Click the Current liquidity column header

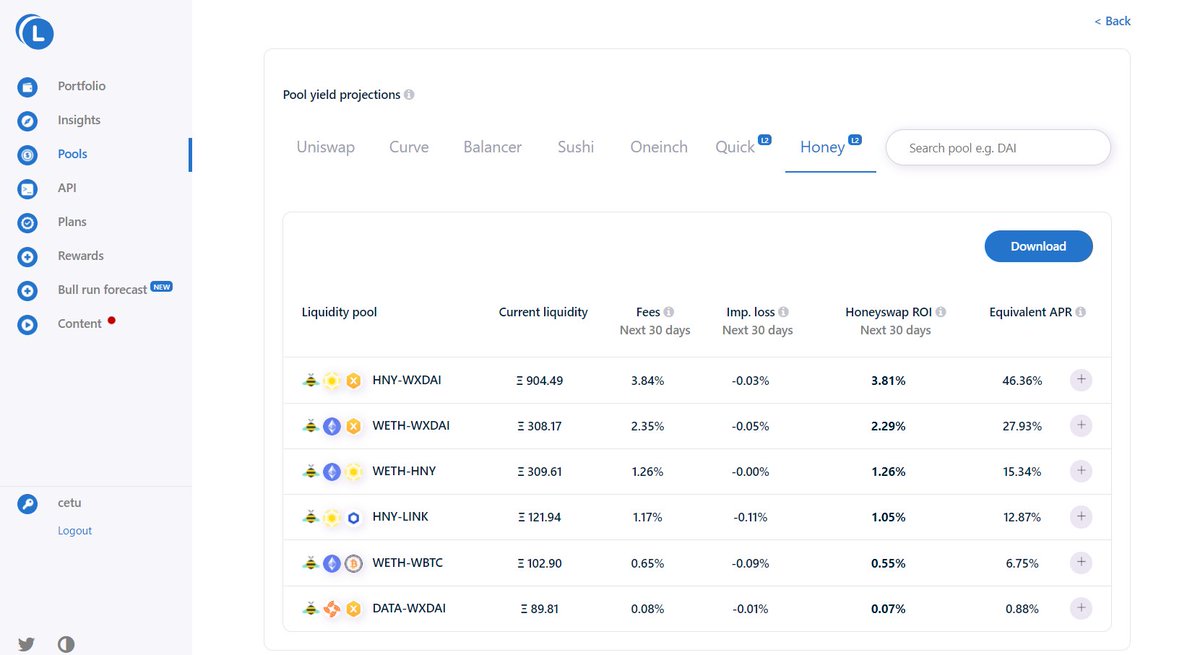coord(543,312)
